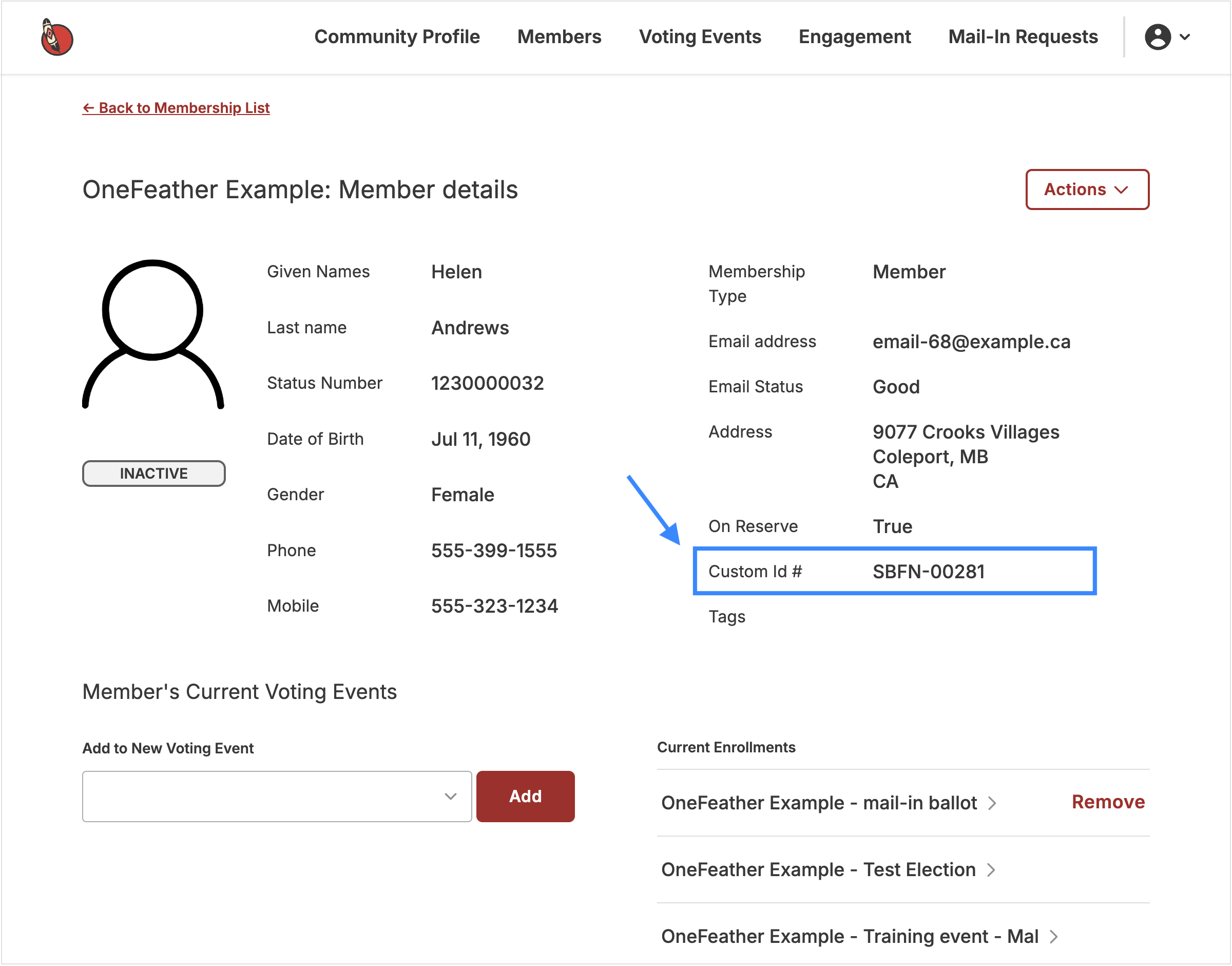Viewport: 1232px width, 966px height.
Task: Go to the Members section
Action: 559,37
